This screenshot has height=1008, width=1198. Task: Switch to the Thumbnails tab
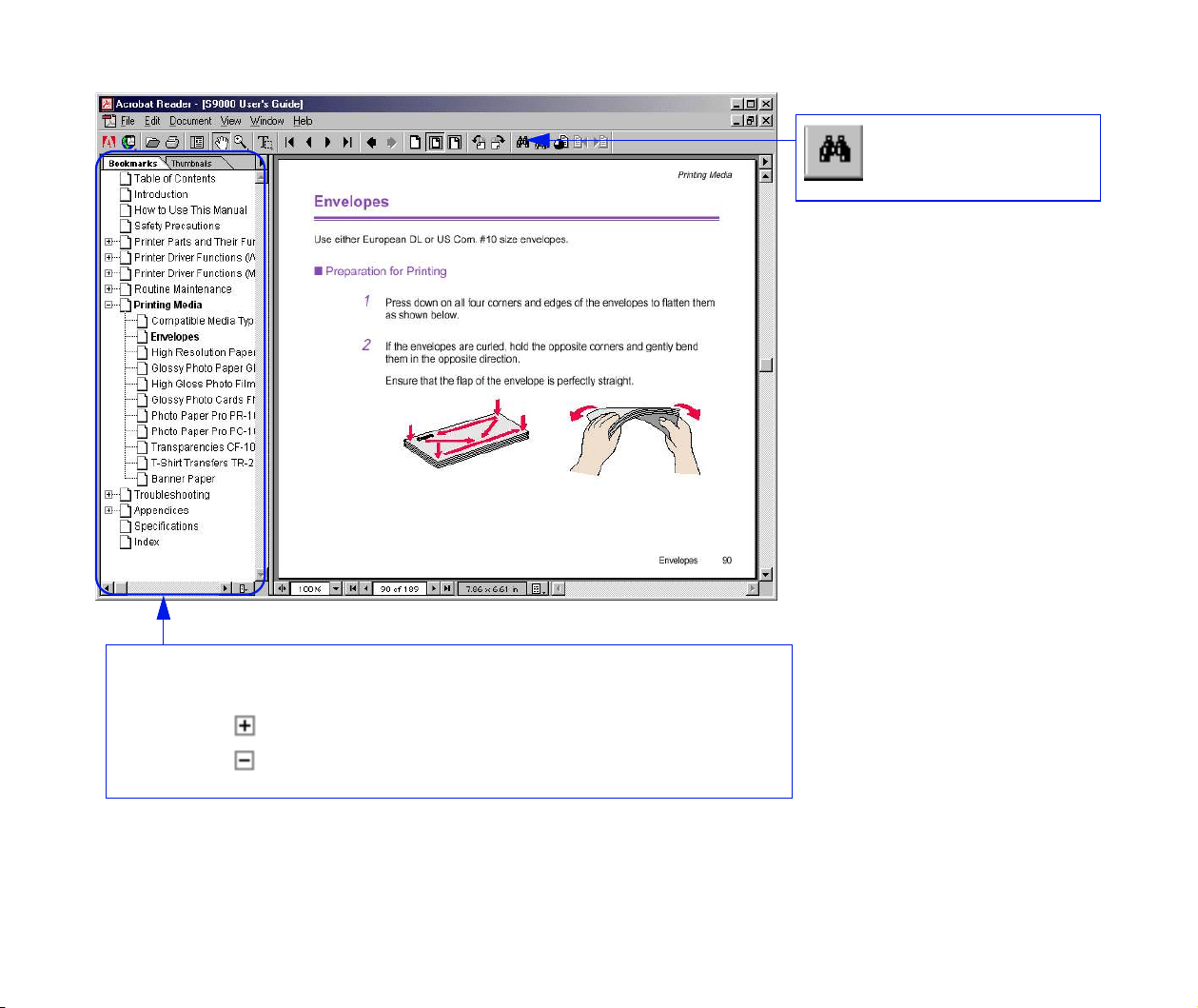pyautogui.click(x=192, y=164)
